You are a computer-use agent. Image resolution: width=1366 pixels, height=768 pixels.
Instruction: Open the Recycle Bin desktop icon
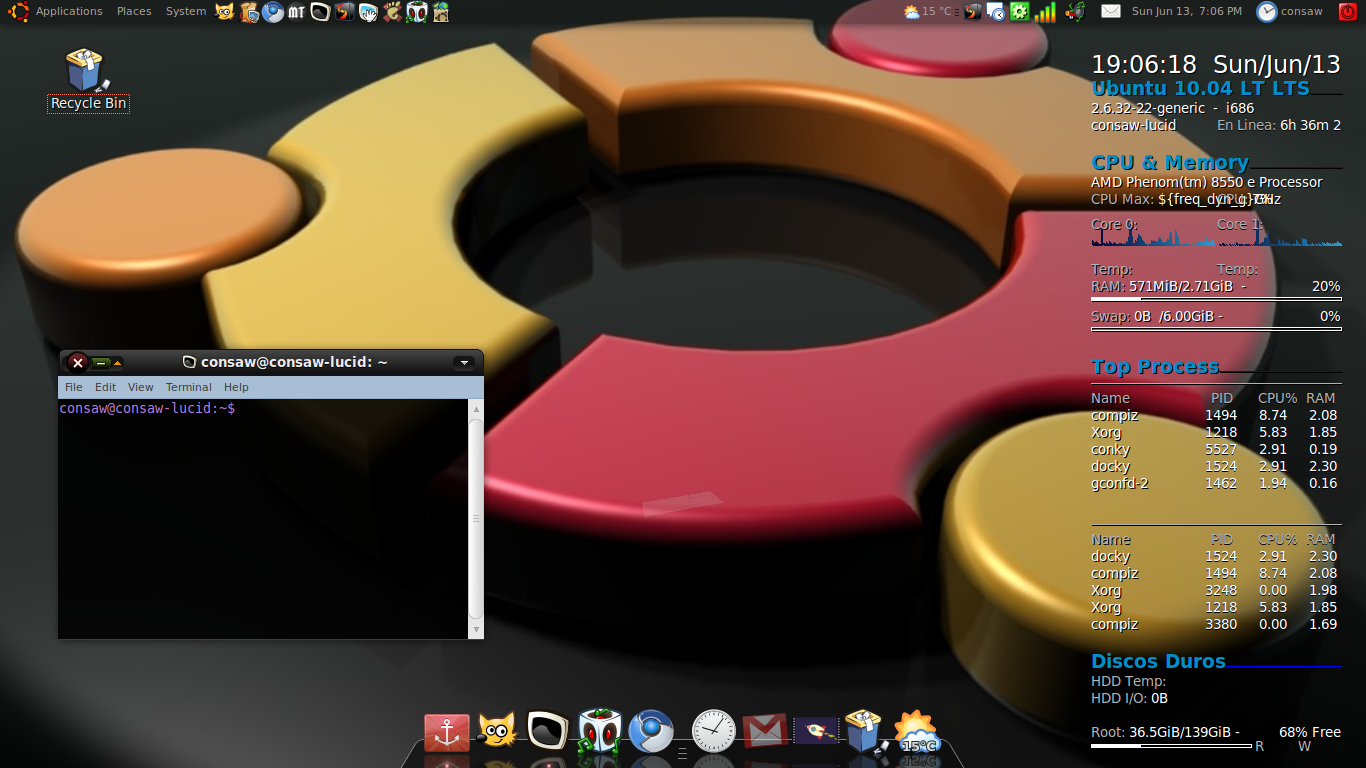(88, 70)
